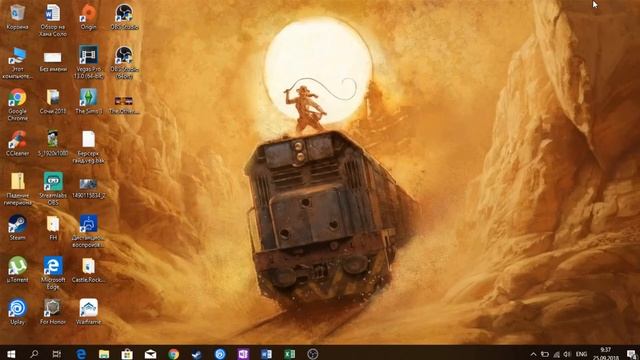Image resolution: width=640 pixels, height=360 pixels.
Task: Open the taskbar clock and calendar
Action: (x=606, y=353)
